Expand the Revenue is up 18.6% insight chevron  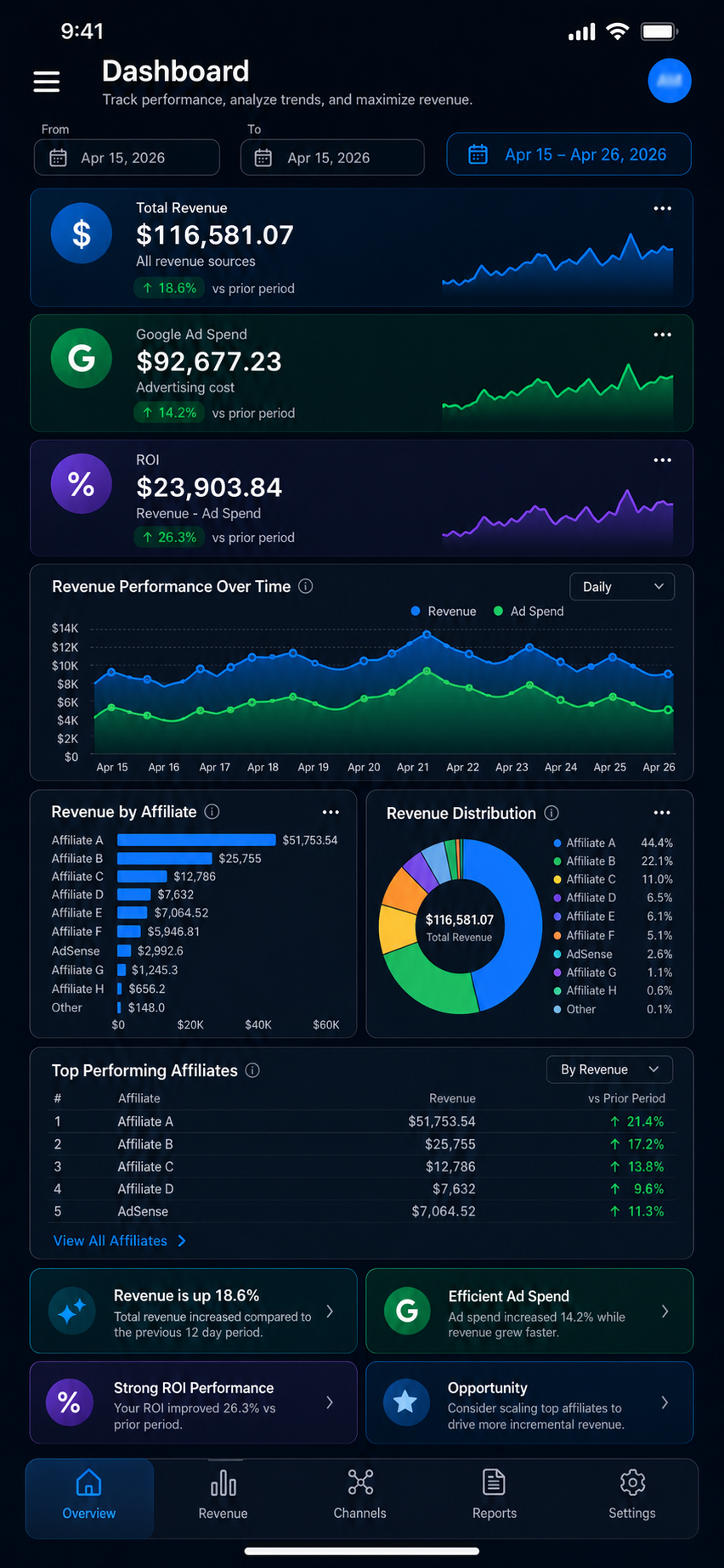pyautogui.click(x=330, y=1311)
